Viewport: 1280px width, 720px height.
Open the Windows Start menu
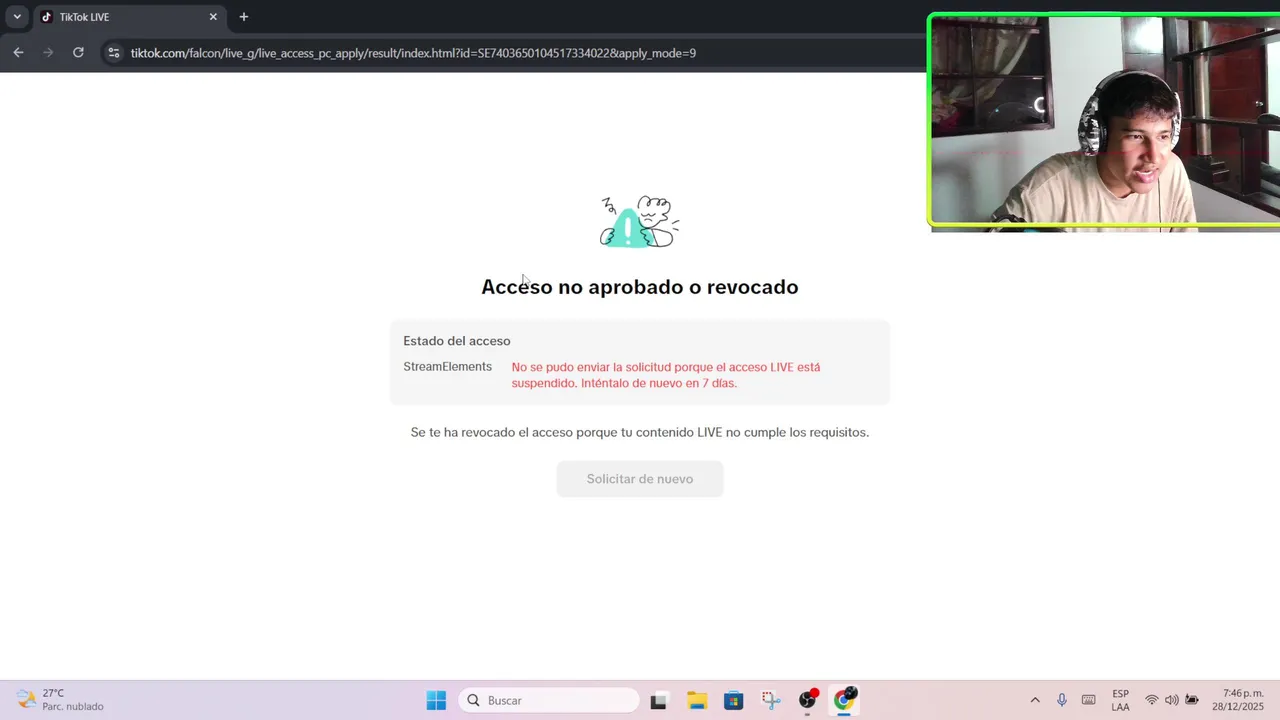tap(437, 700)
